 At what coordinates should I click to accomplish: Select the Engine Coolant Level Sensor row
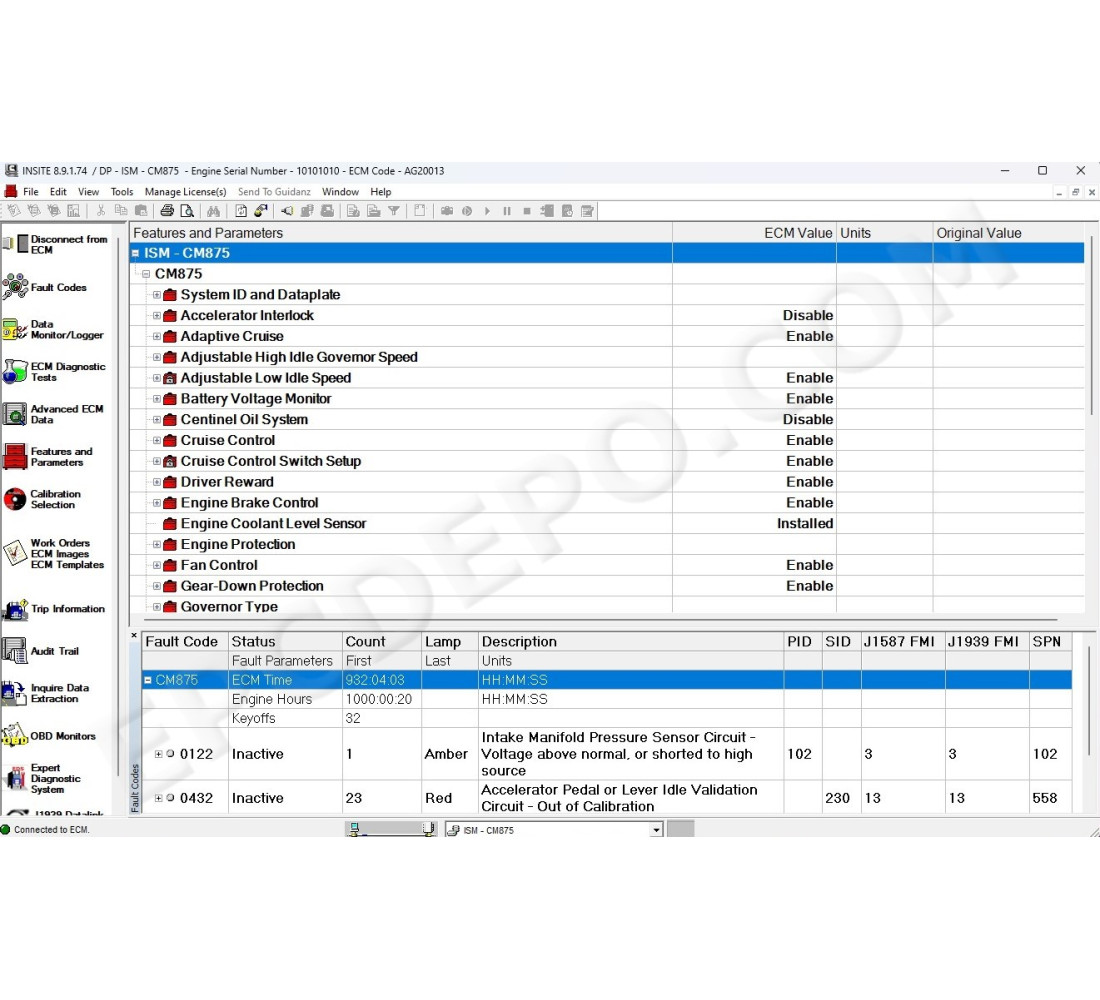coord(273,524)
